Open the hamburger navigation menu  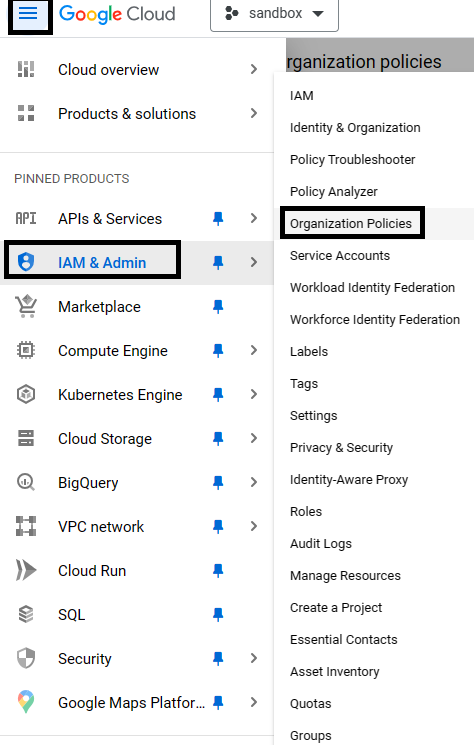[x=28, y=14]
